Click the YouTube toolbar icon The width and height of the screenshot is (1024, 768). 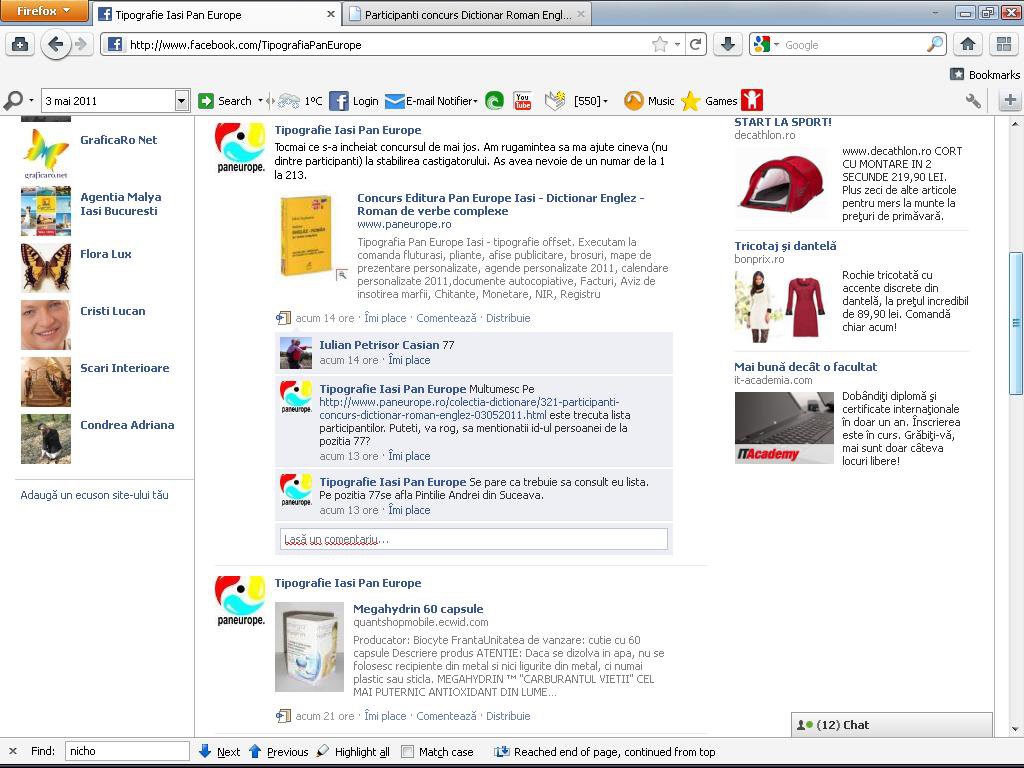coord(522,101)
